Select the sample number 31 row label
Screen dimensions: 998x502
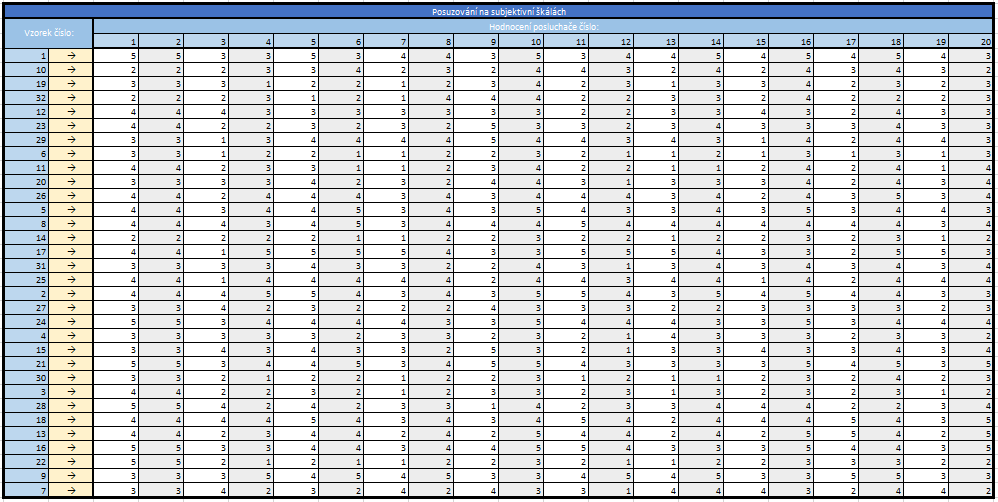27,266
